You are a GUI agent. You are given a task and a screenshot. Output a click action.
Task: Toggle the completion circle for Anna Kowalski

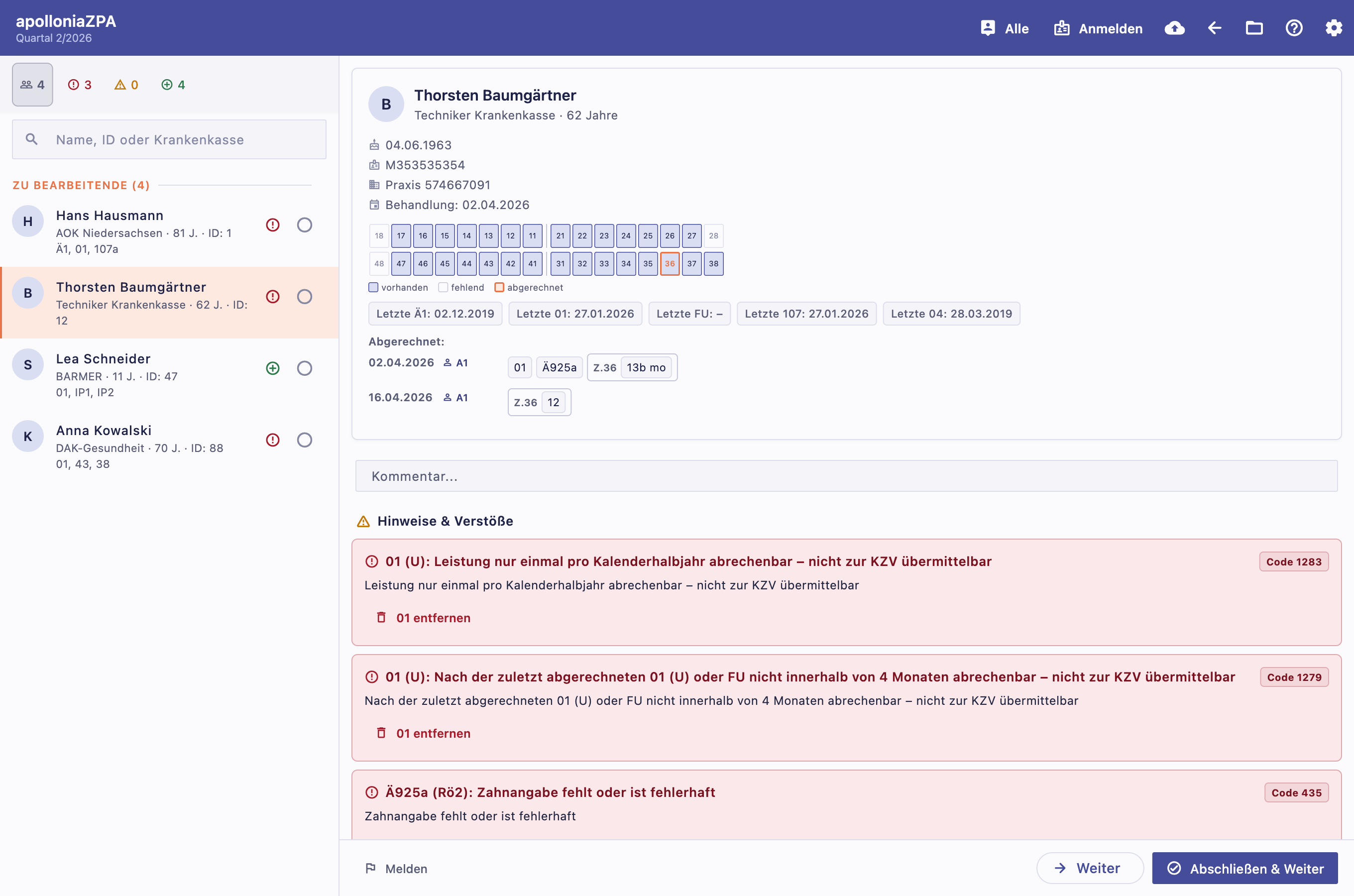[305, 440]
